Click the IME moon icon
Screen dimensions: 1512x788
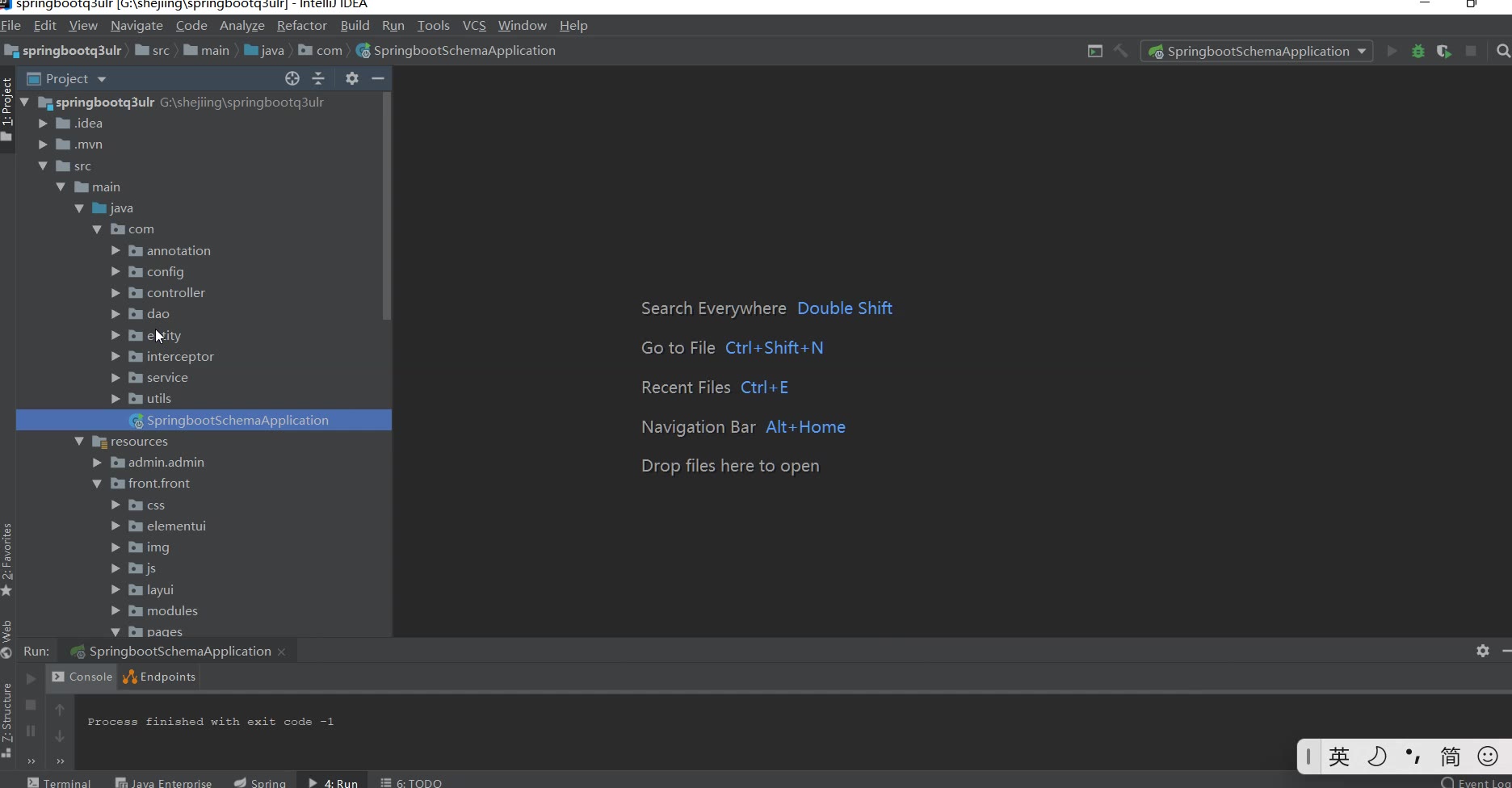point(1377,757)
